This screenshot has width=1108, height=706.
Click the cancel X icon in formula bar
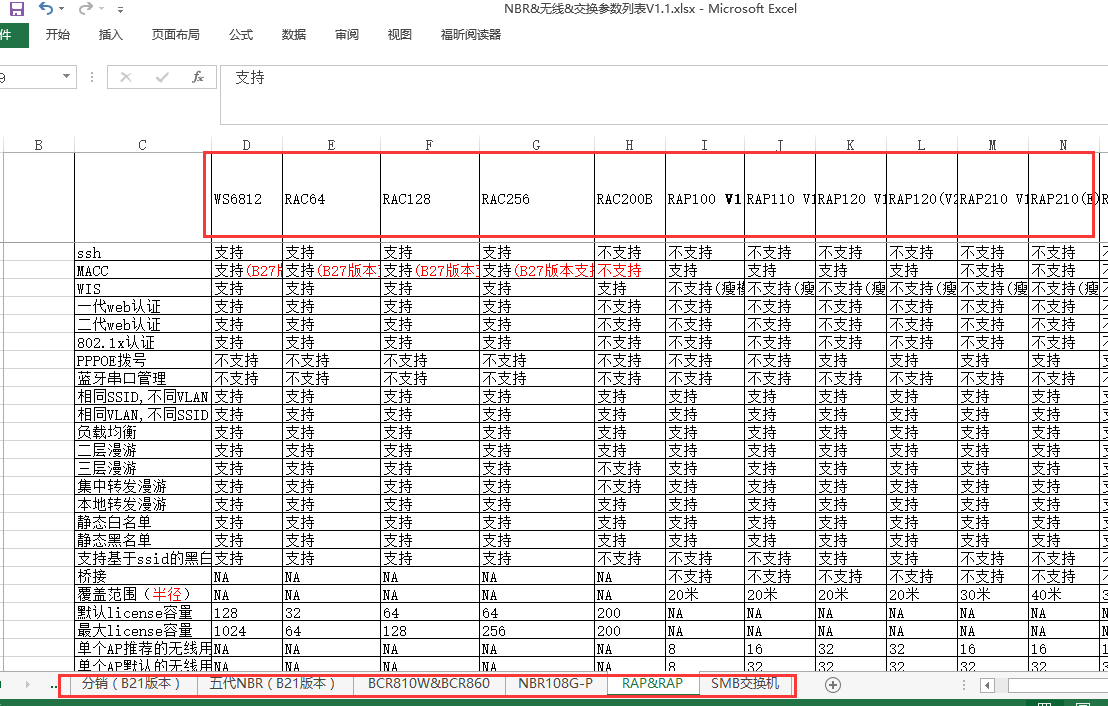click(126, 77)
